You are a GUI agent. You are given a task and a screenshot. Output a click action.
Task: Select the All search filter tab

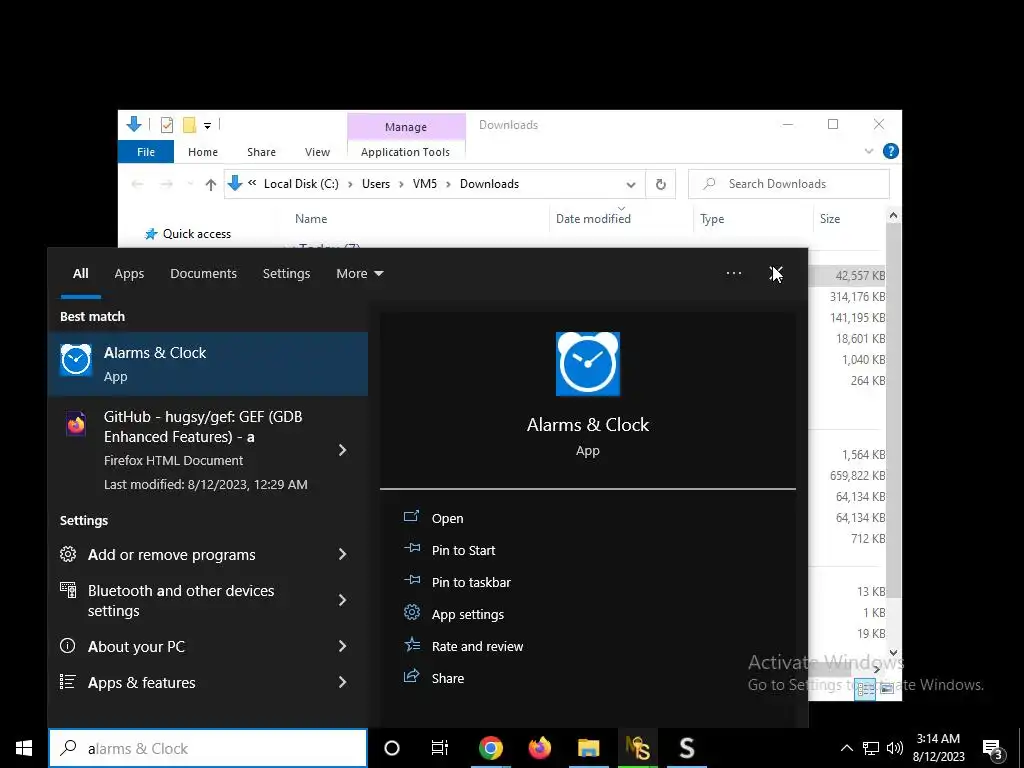80,274
